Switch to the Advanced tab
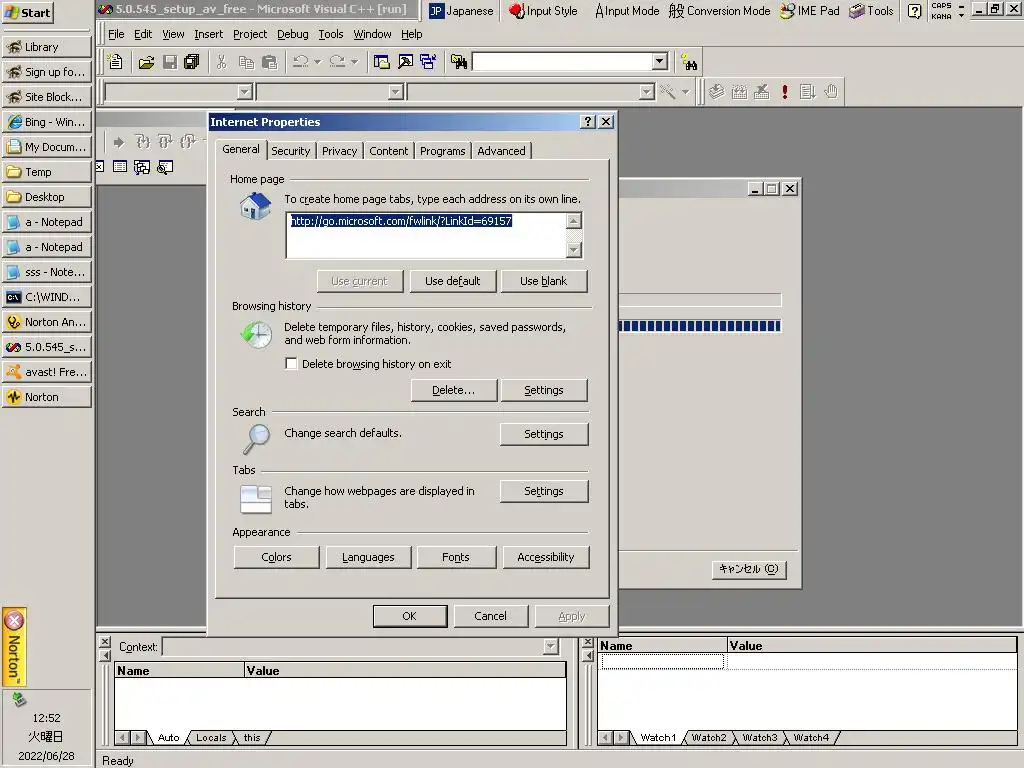This screenshot has height=768, width=1024. [x=502, y=151]
